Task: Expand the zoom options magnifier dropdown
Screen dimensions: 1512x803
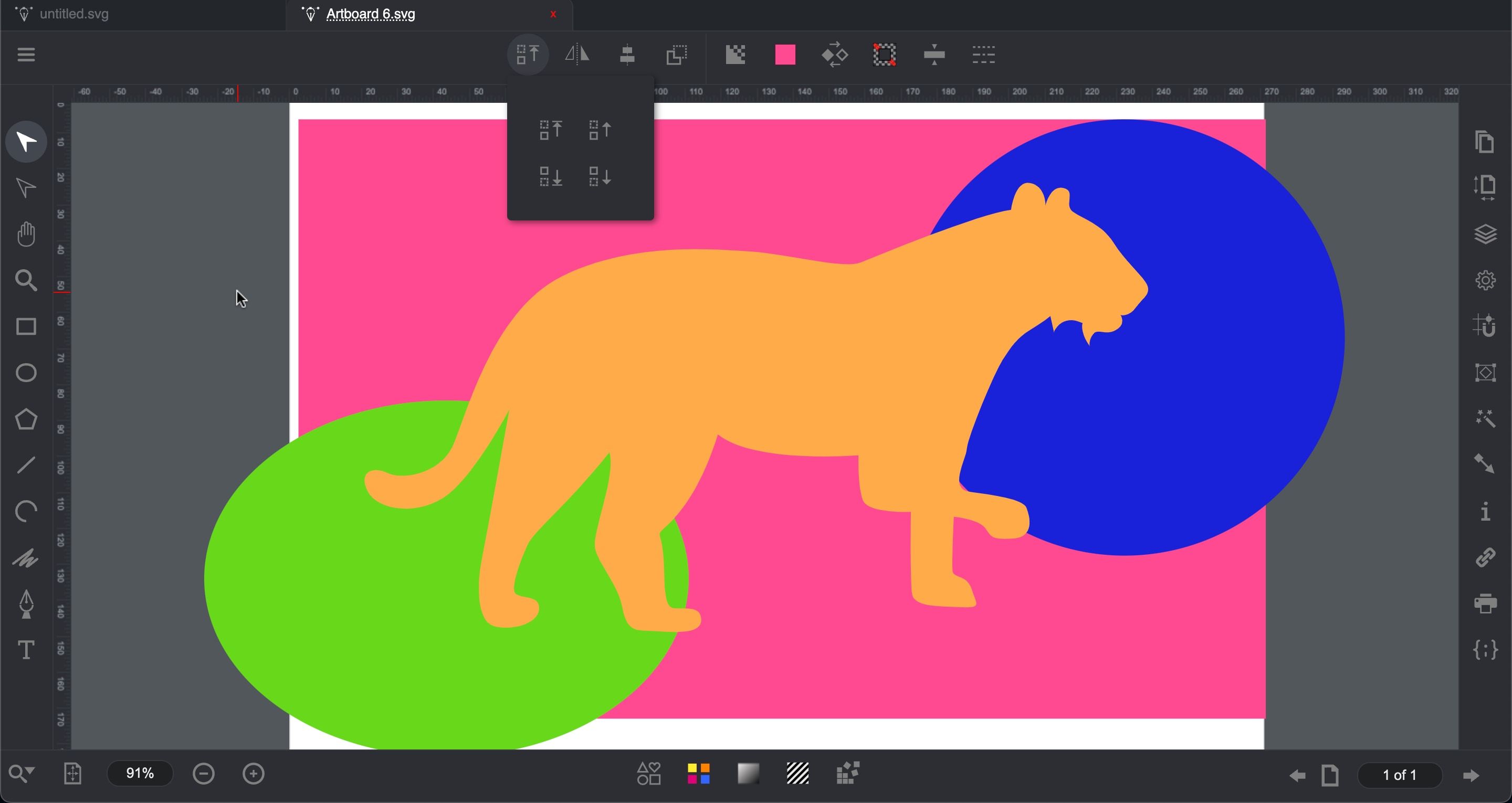Action: point(22,774)
